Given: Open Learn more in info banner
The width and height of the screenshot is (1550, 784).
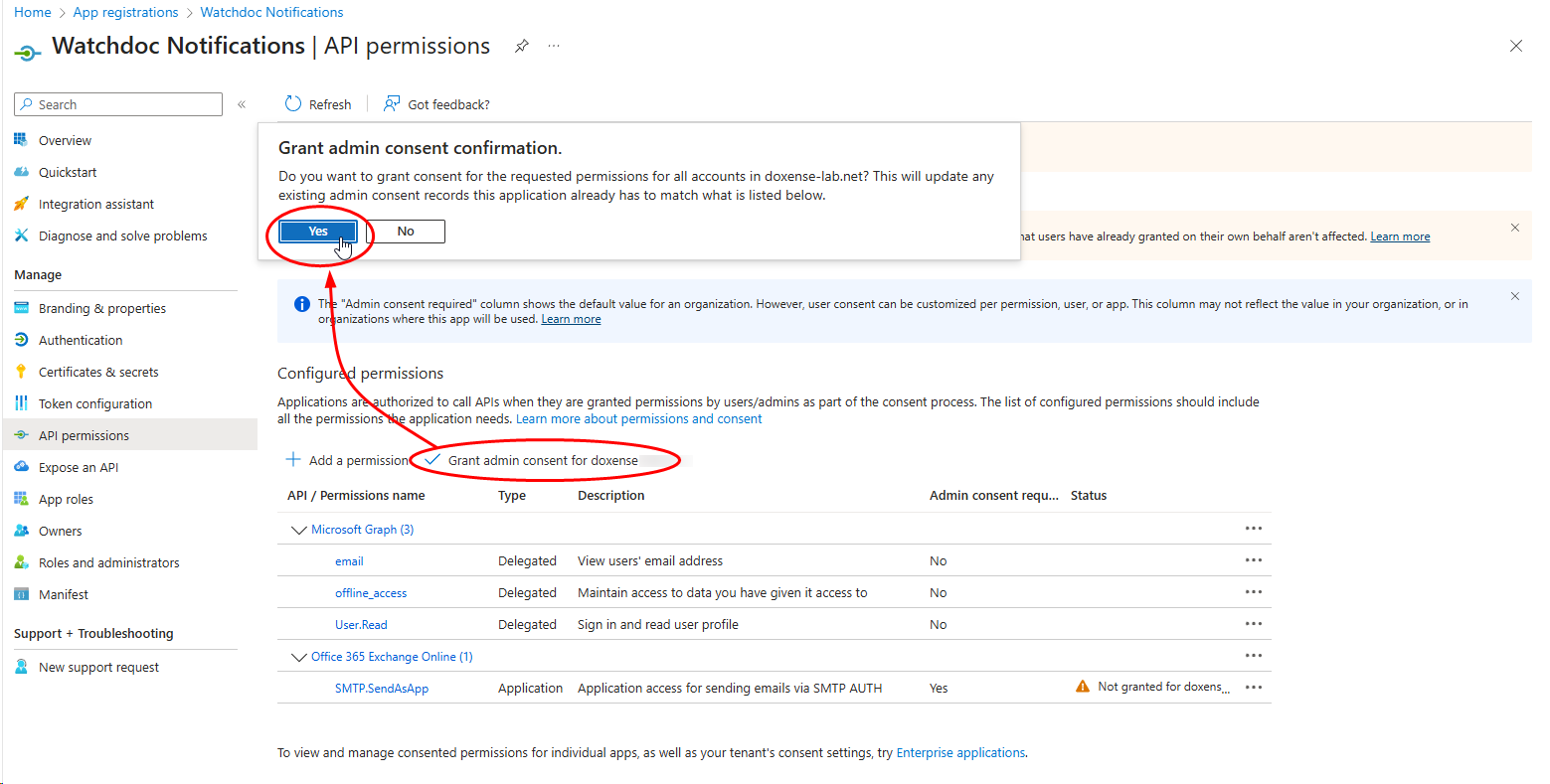Looking at the screenshot, I should (x=571, y=319).
